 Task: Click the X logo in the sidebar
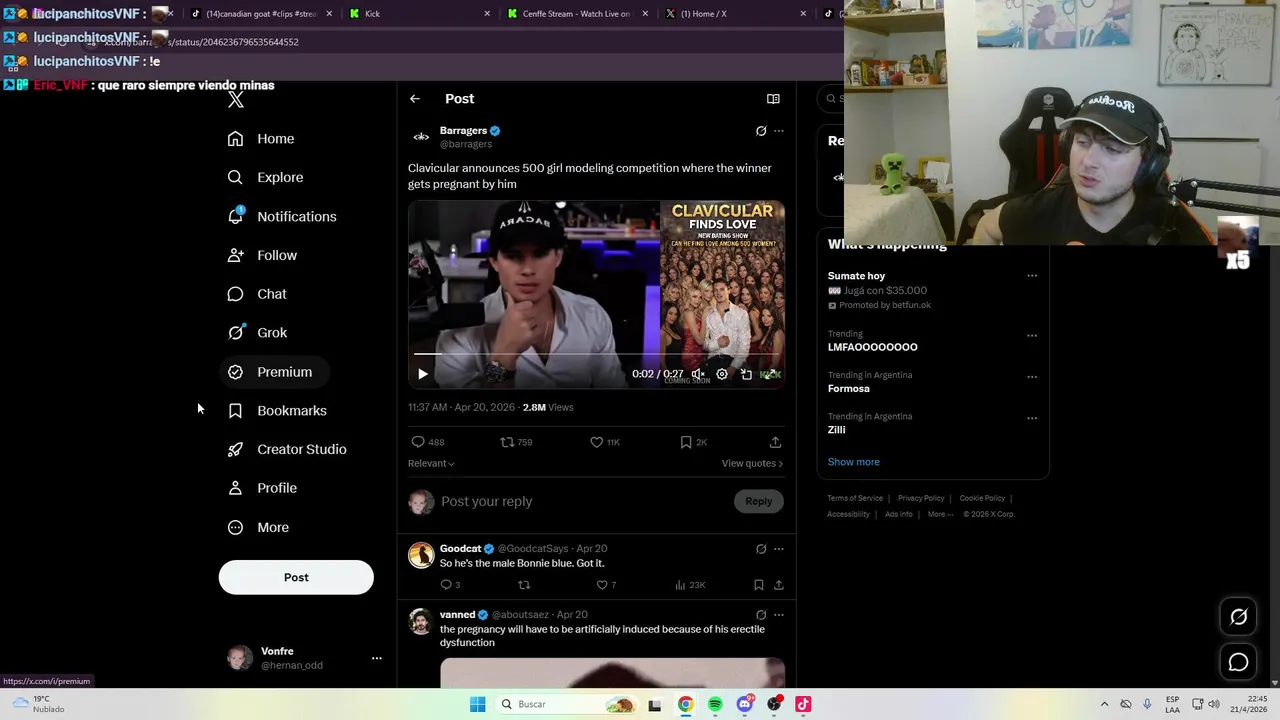[235, 99]
